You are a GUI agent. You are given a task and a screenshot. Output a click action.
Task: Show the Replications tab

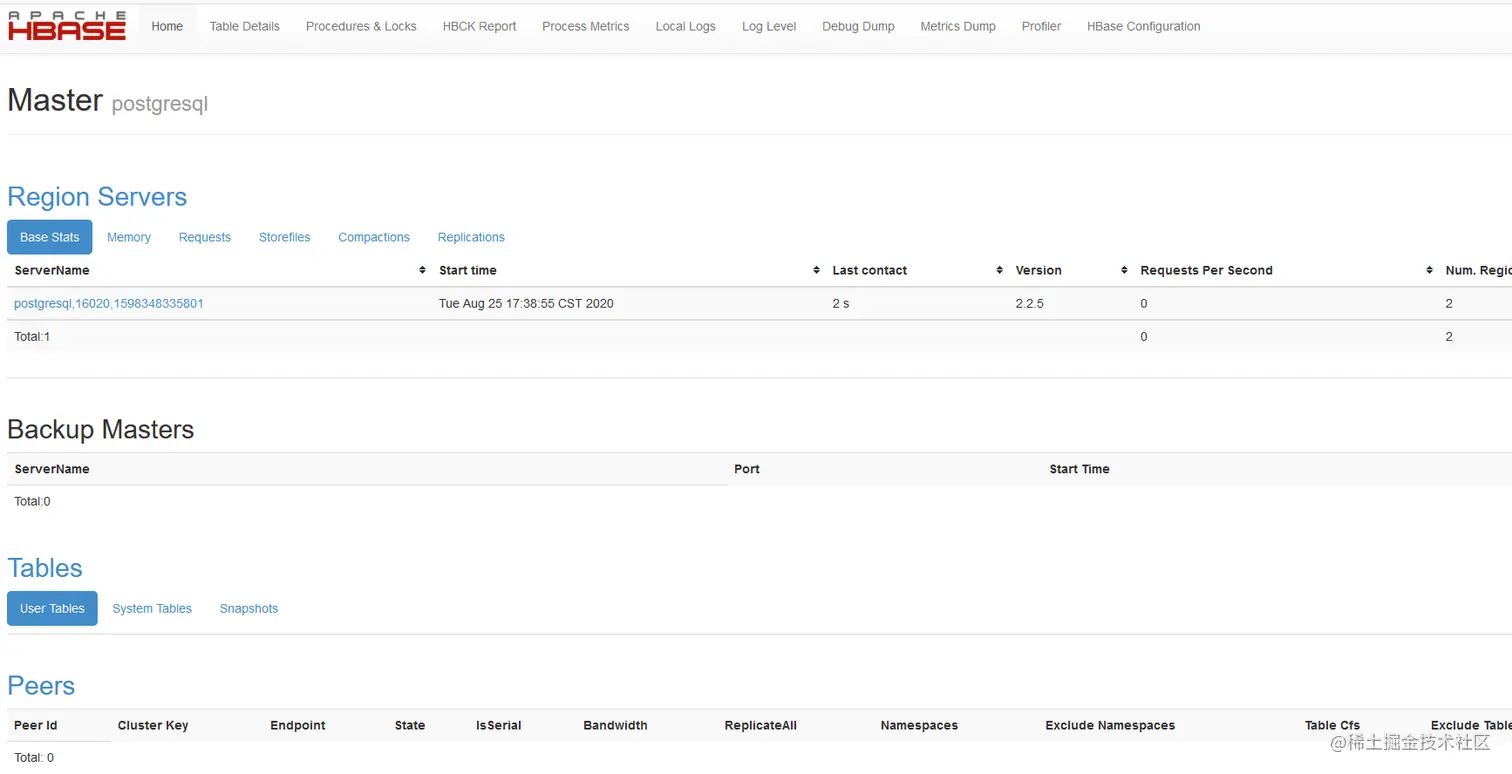[471, 237]
